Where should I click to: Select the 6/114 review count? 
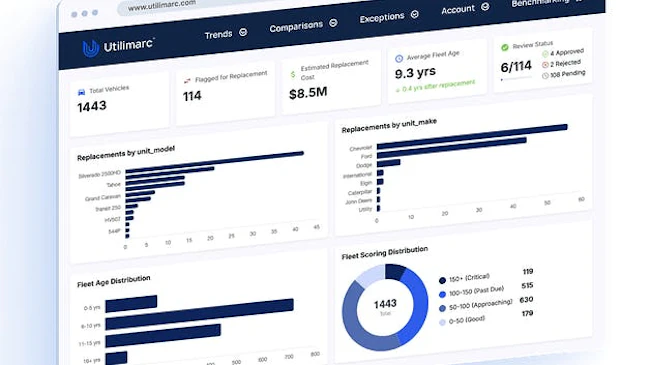[x=516, y=66]
